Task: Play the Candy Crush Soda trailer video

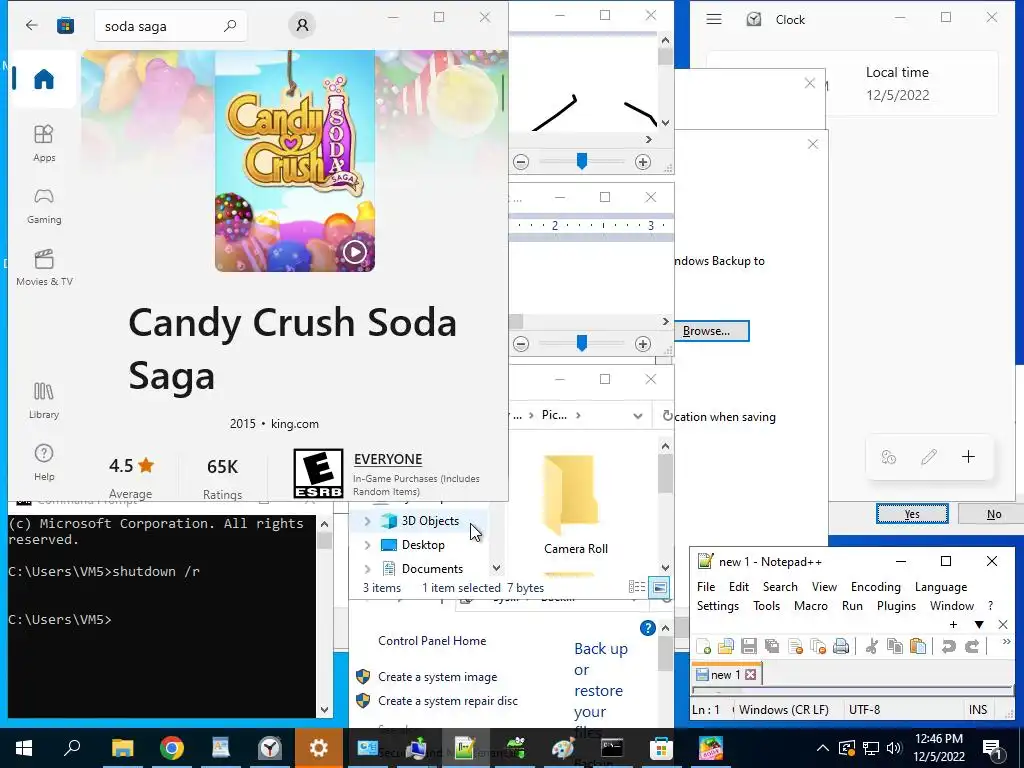Action: (355, 251)
